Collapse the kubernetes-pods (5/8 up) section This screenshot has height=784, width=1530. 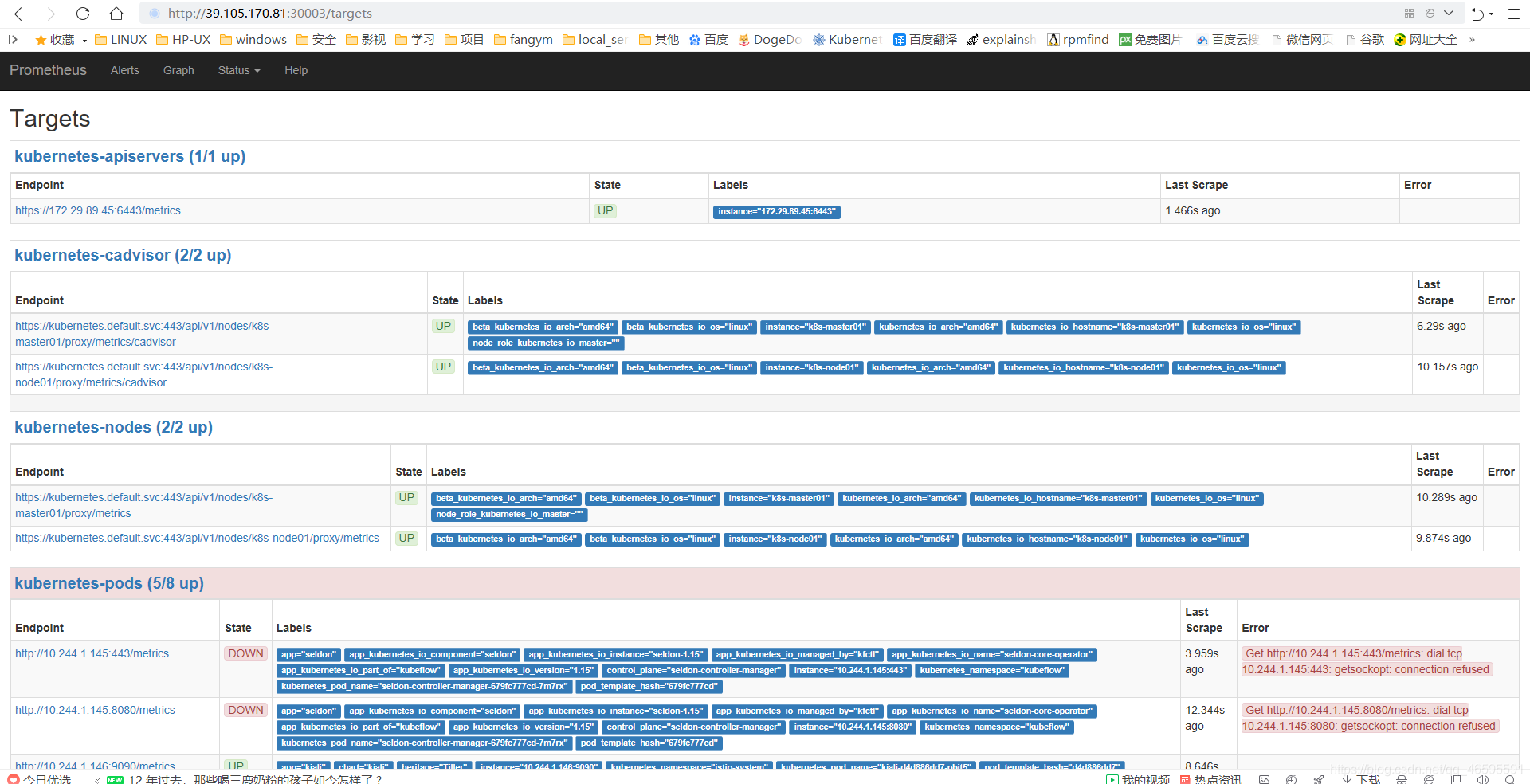(x=109, y=583)
